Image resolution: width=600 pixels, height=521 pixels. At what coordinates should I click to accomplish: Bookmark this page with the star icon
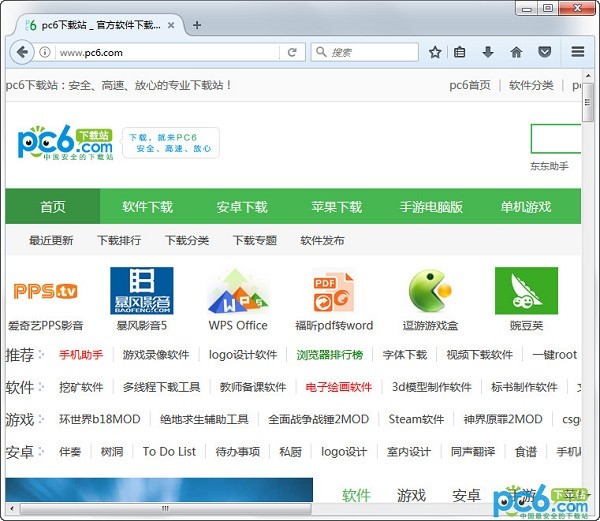(x=435, y=52)
